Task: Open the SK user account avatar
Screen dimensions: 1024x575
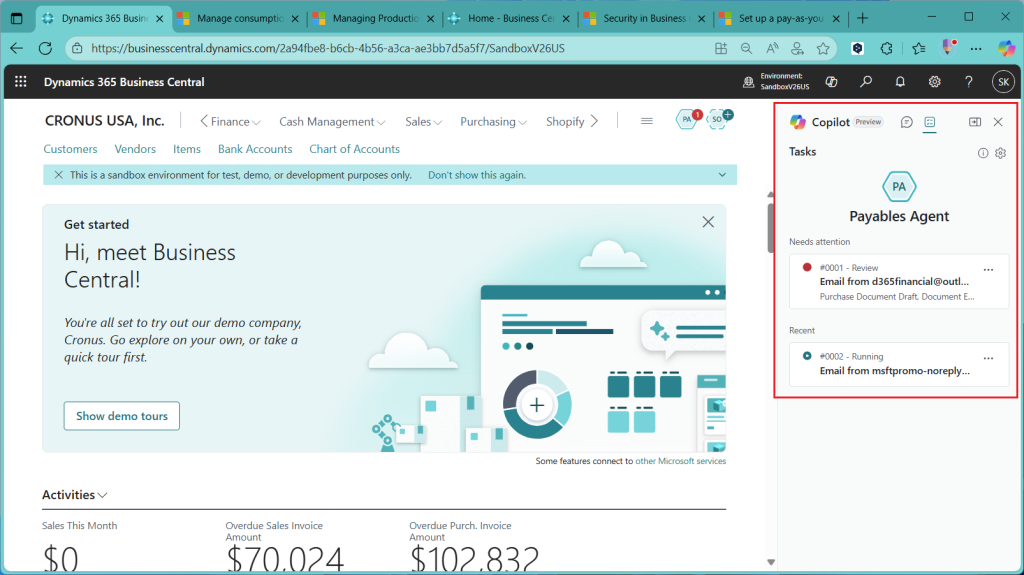Action: [x=1003, y=82]
